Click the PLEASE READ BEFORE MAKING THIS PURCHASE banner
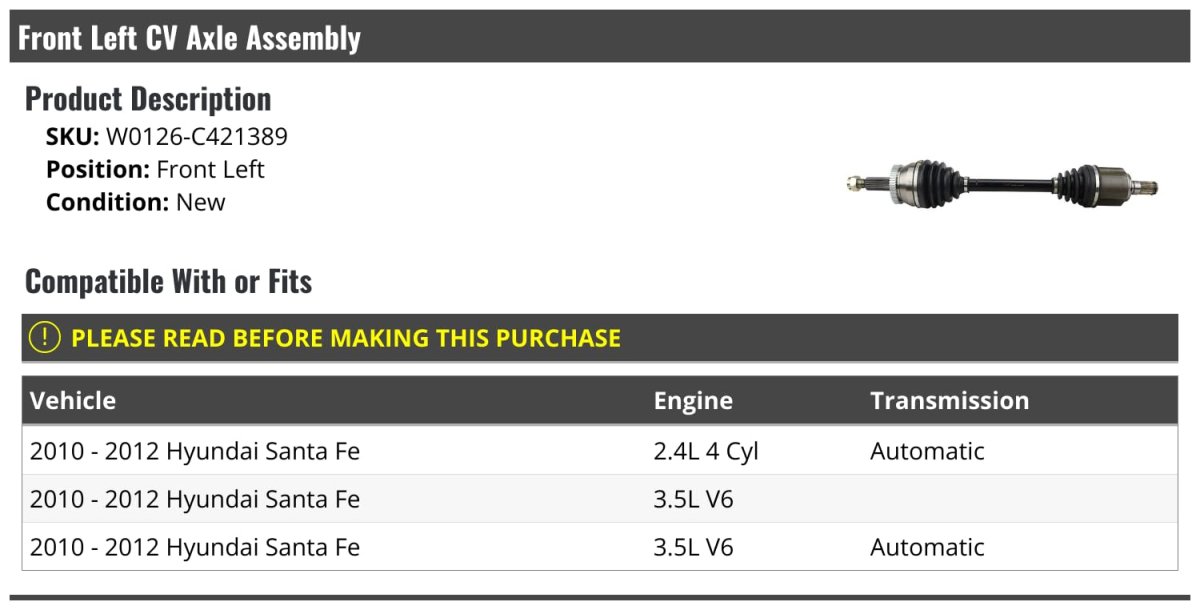The width and height of the screenshot is (1200, 610). [x=346, y=338]
